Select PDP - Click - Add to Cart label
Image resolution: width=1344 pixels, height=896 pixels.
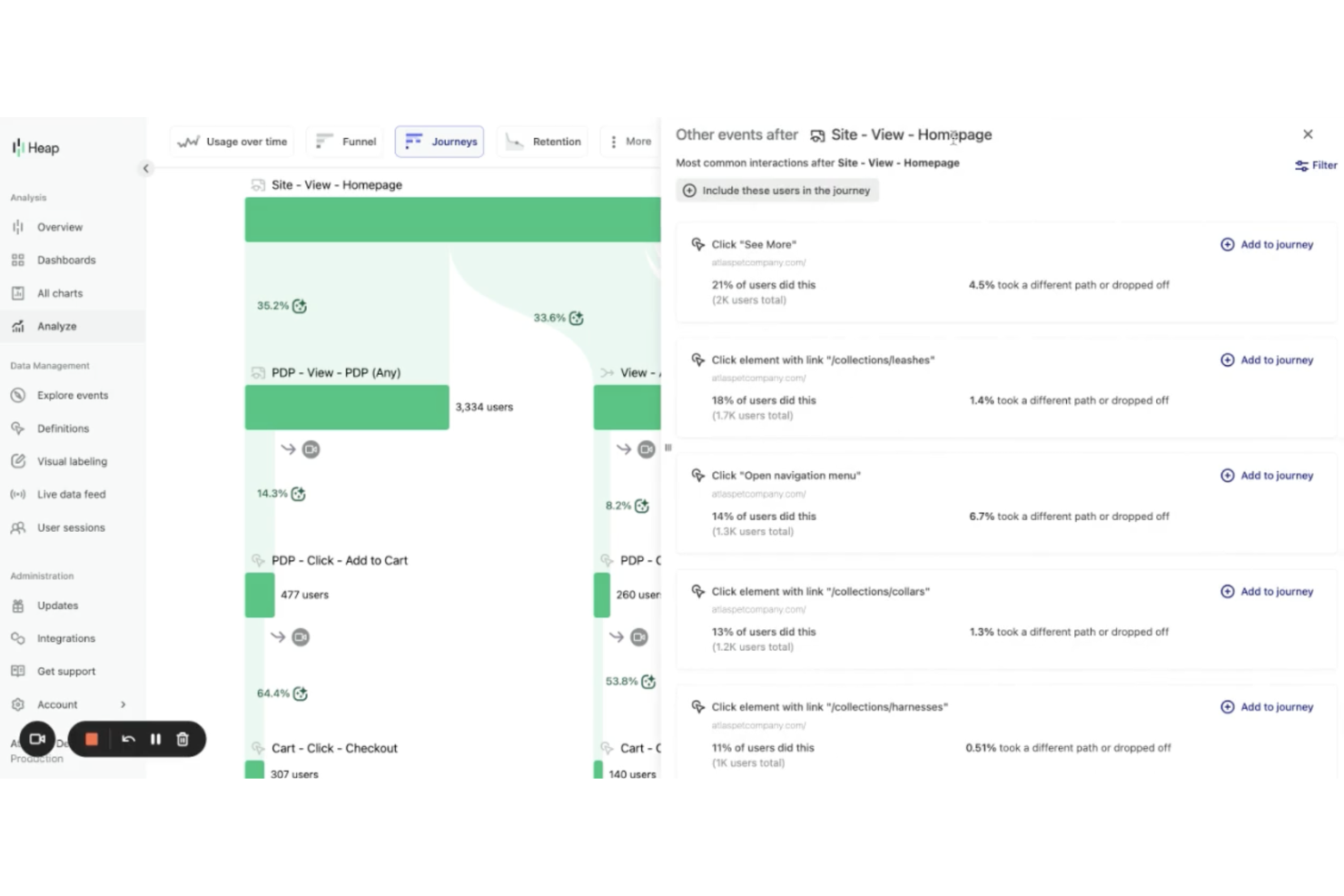(x=339, y=560)
